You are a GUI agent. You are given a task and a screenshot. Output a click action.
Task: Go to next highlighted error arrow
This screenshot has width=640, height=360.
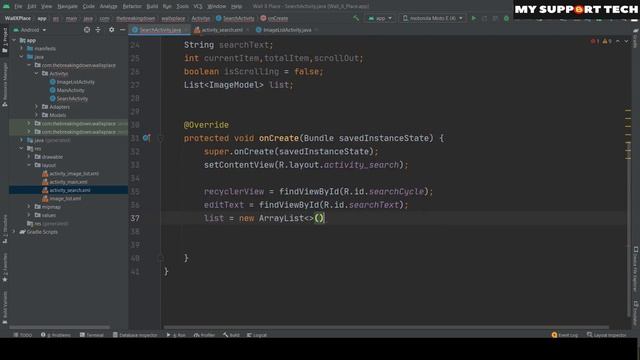(x=626, y=41)
